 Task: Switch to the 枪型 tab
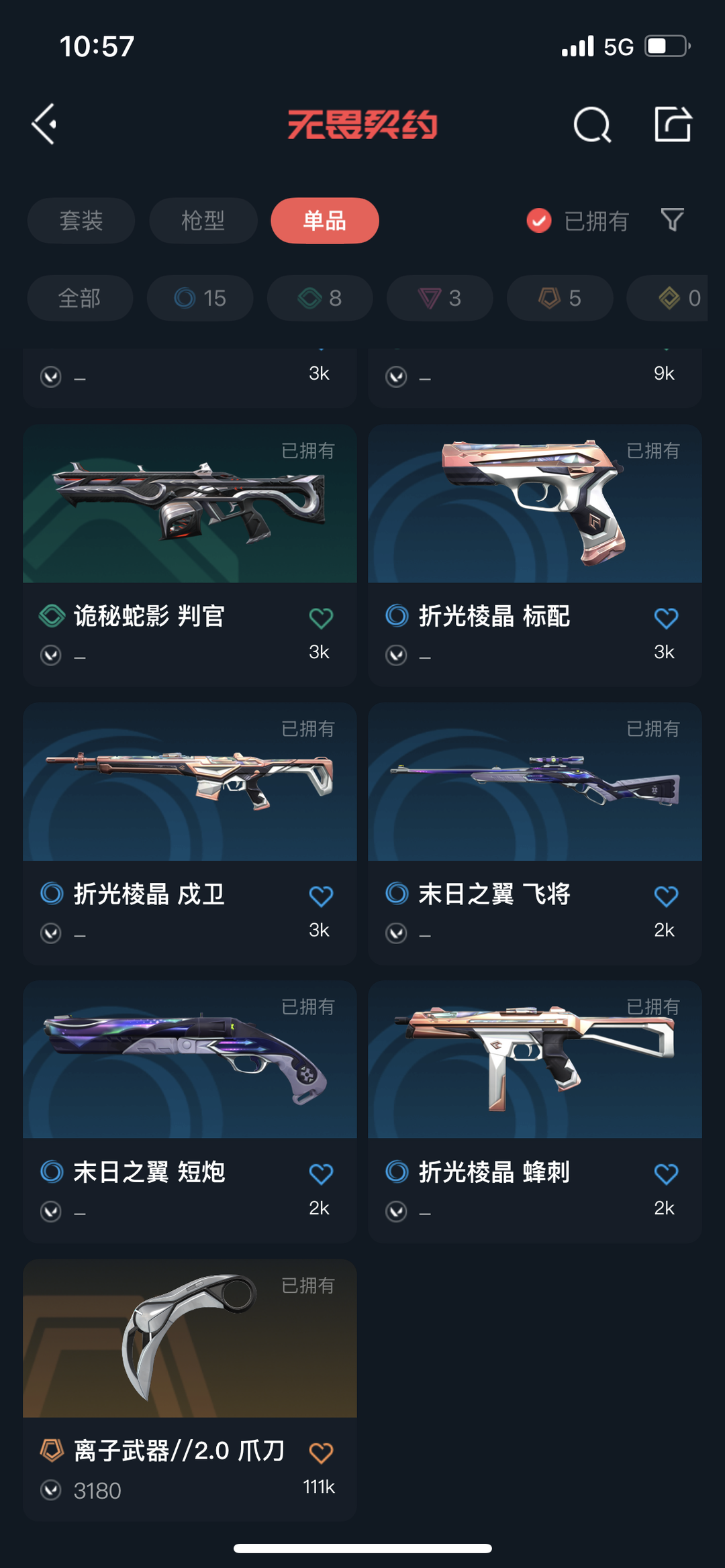click(203, 221)
